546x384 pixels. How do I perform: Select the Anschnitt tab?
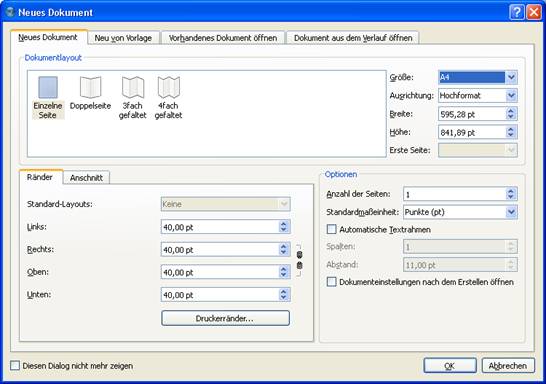(86, 178)
